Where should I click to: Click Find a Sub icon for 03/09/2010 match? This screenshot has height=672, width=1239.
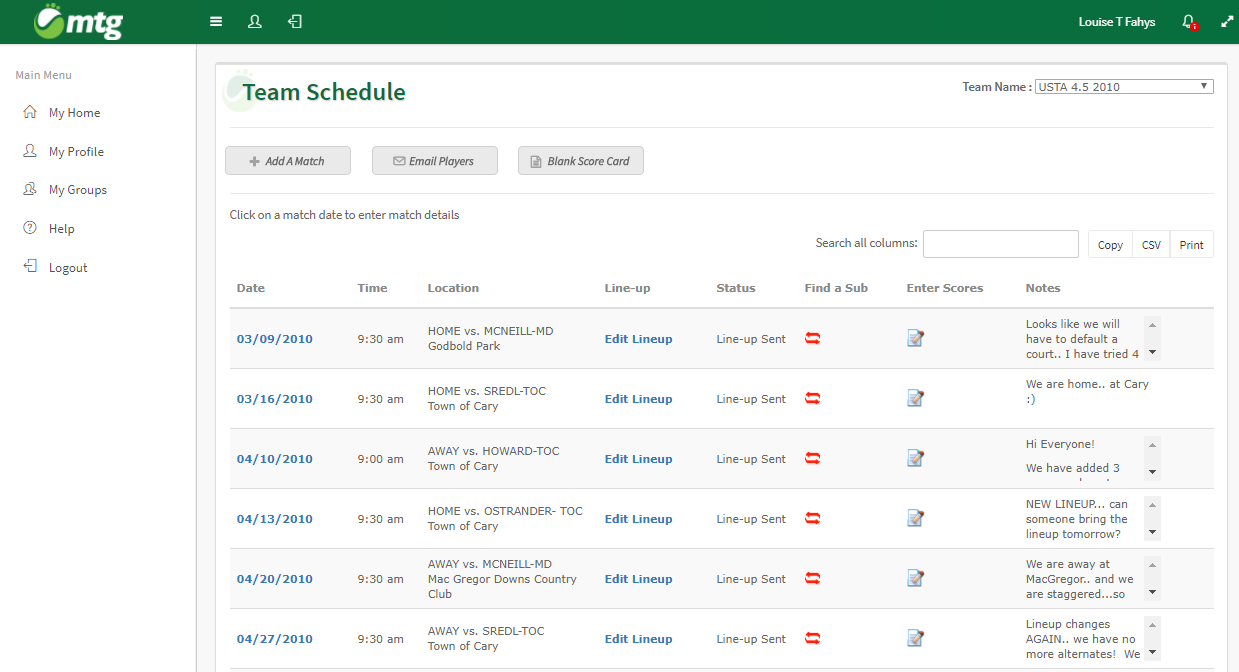[x=812, y=339]
